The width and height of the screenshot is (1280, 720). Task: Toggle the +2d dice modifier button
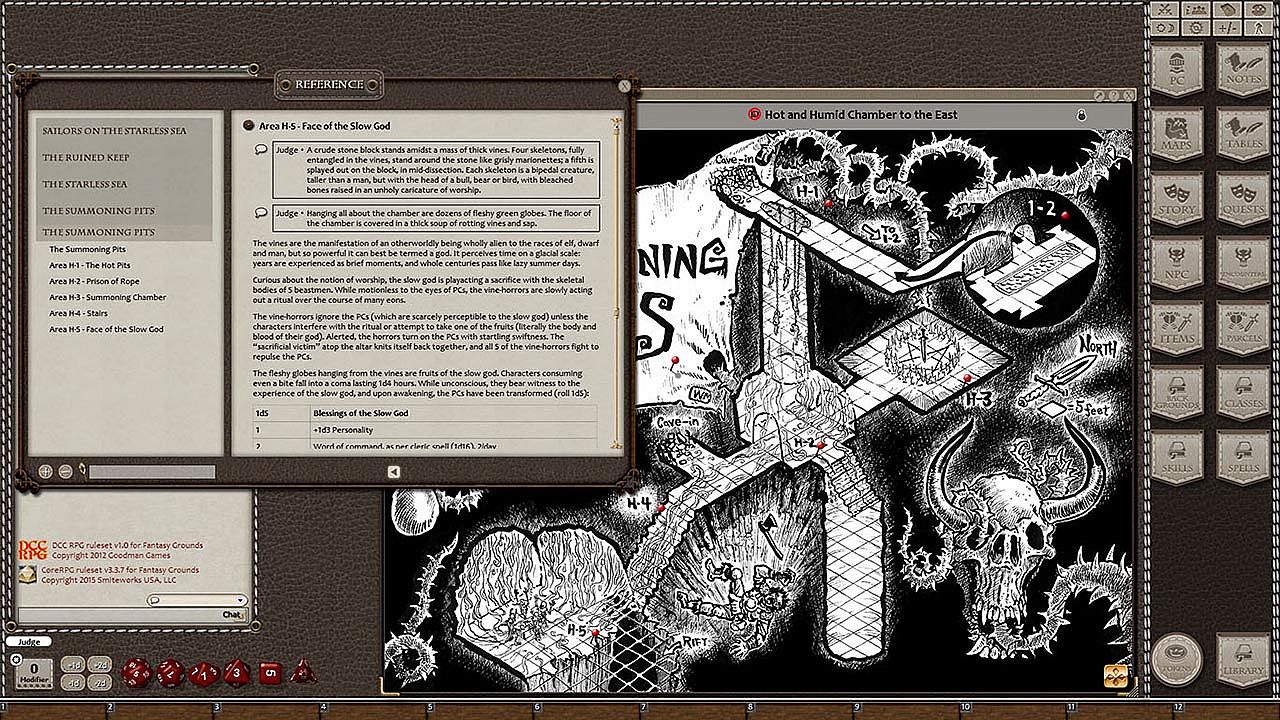(99, 664)
